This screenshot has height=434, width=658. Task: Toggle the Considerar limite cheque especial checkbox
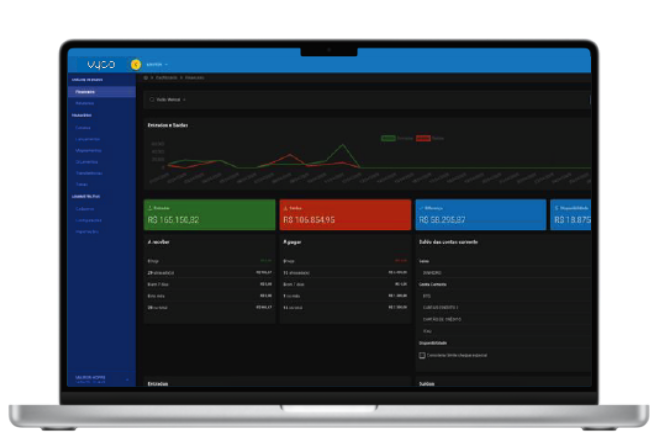(x=421, y=354)
